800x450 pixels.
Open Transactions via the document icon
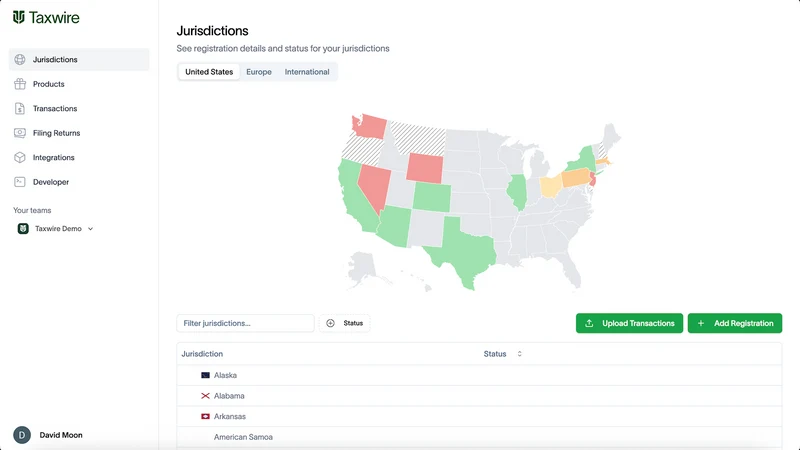pos(20,109)
